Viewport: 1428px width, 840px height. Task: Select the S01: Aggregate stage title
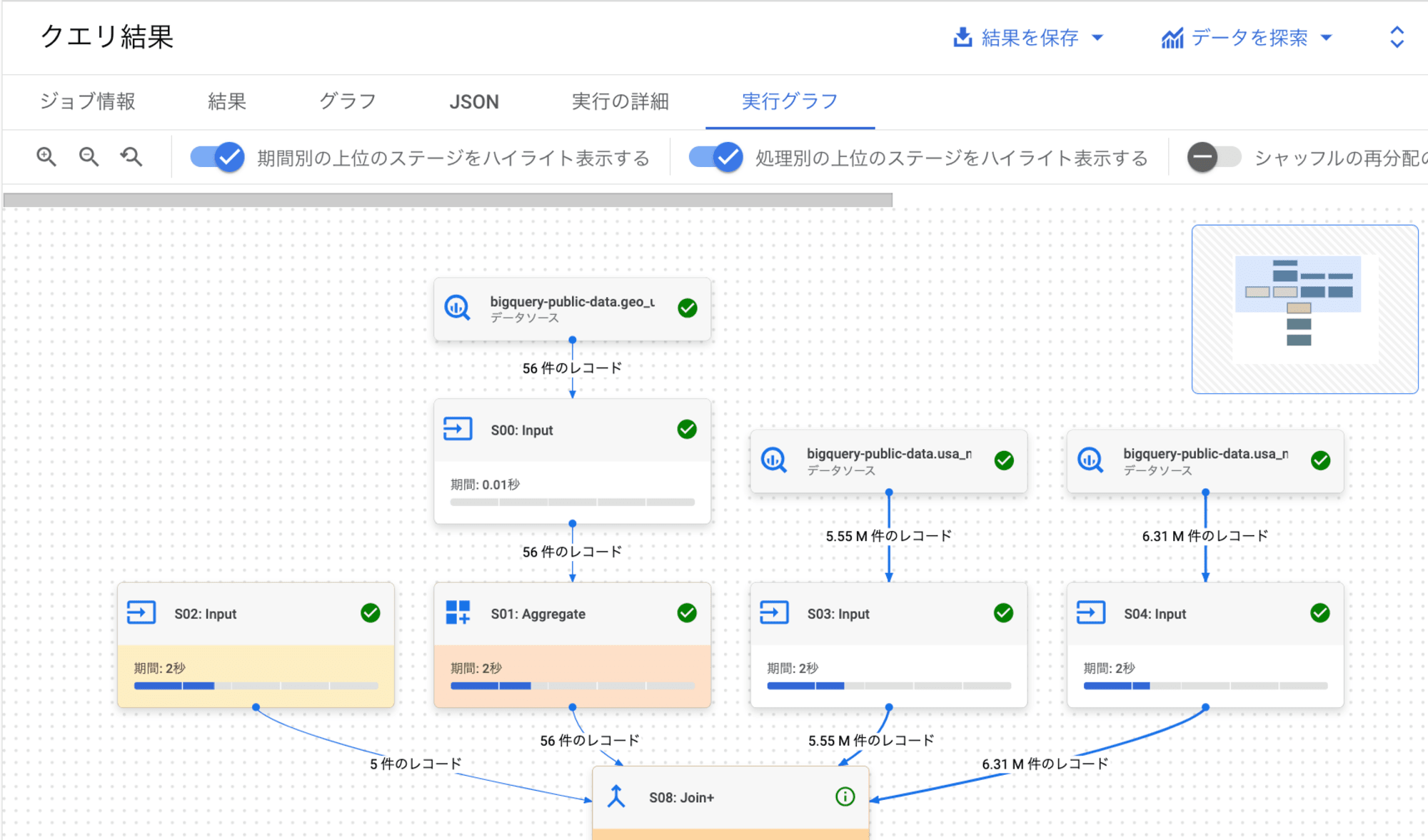[538, 614]
